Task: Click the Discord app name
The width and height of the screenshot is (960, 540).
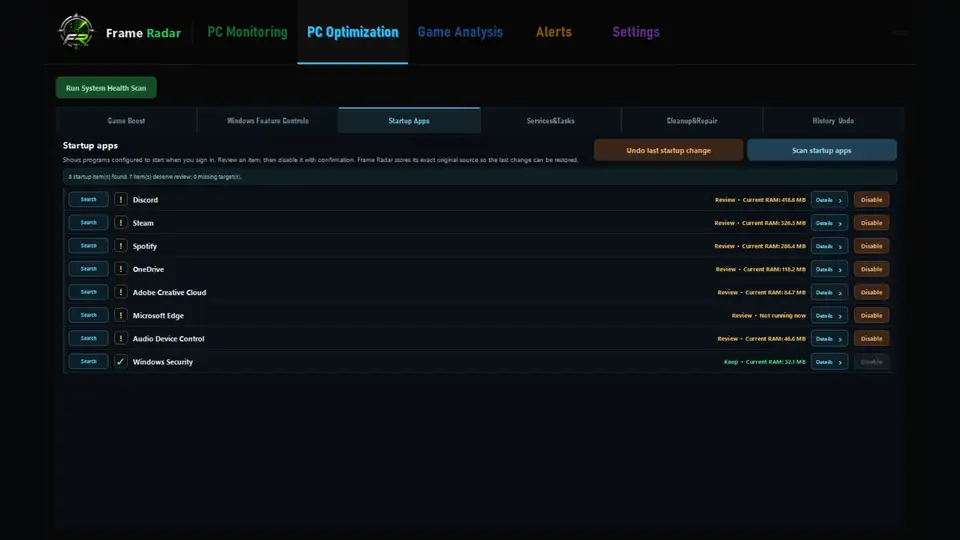Action: (x=145, y=200)
